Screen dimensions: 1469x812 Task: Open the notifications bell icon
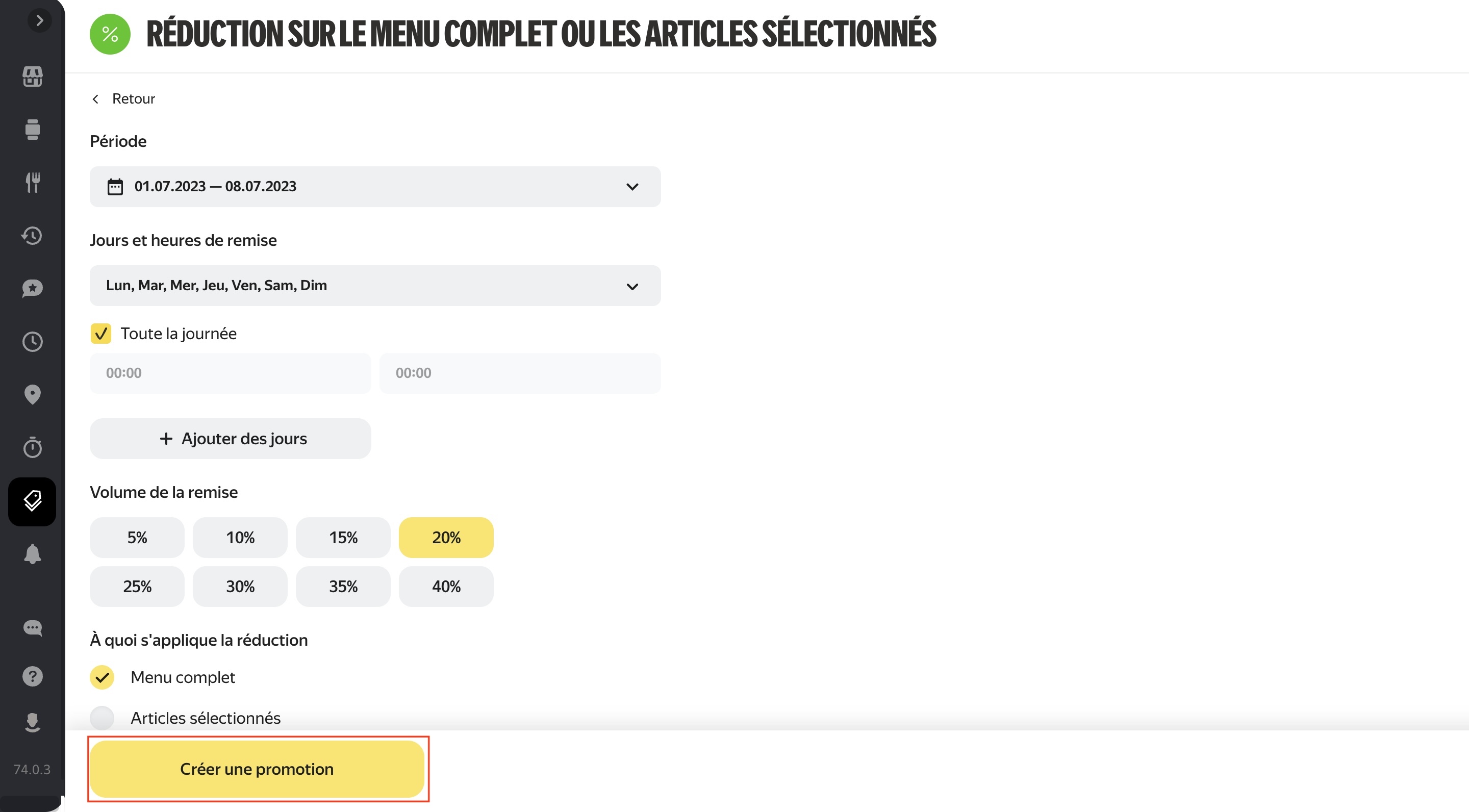click(33, 554)
